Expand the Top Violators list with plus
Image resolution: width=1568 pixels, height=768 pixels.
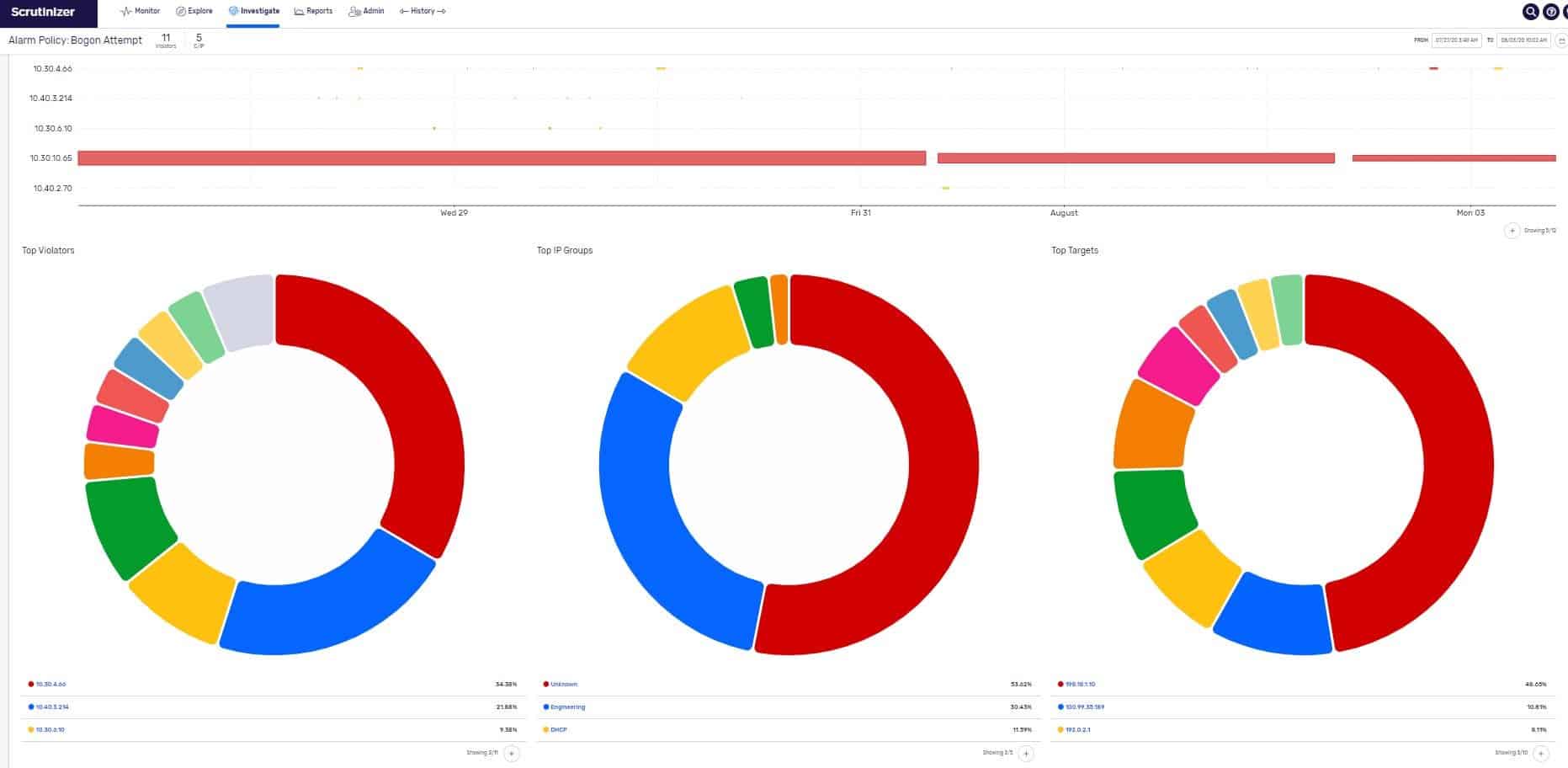click(512, 754)
